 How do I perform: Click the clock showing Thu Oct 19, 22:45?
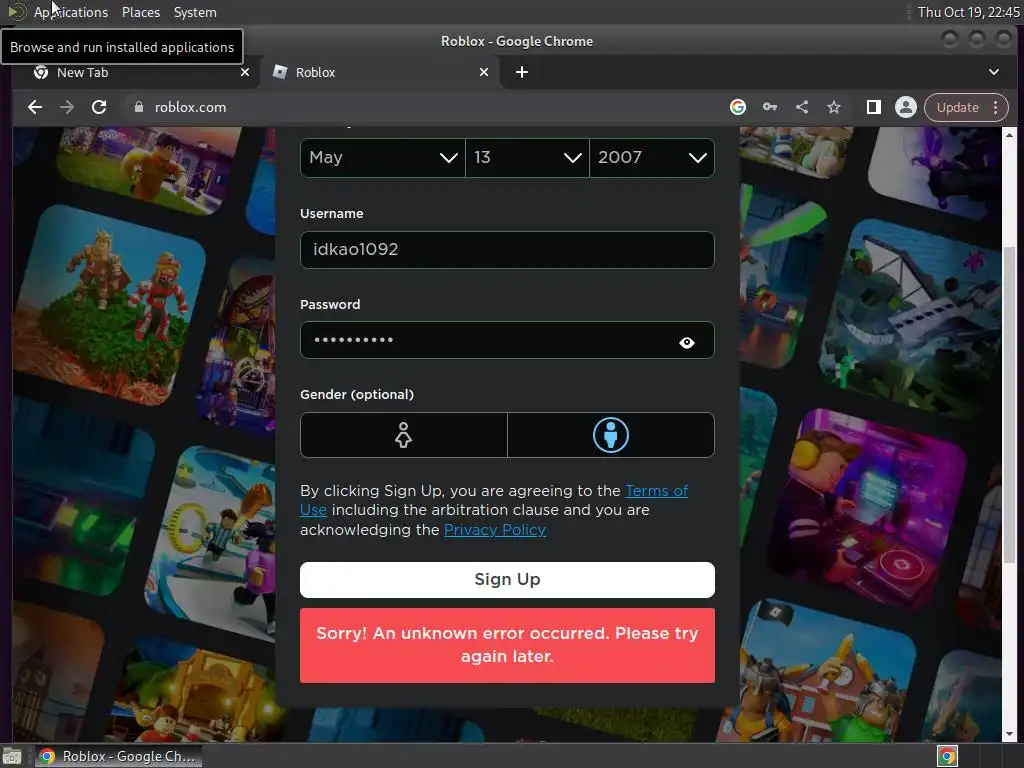pyautogui.click(x=968, y=12)
